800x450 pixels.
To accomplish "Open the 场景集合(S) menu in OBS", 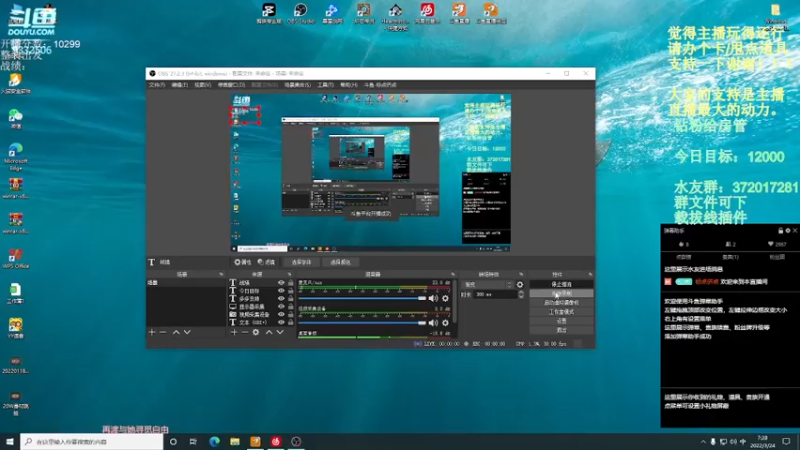I will point(297,85).
